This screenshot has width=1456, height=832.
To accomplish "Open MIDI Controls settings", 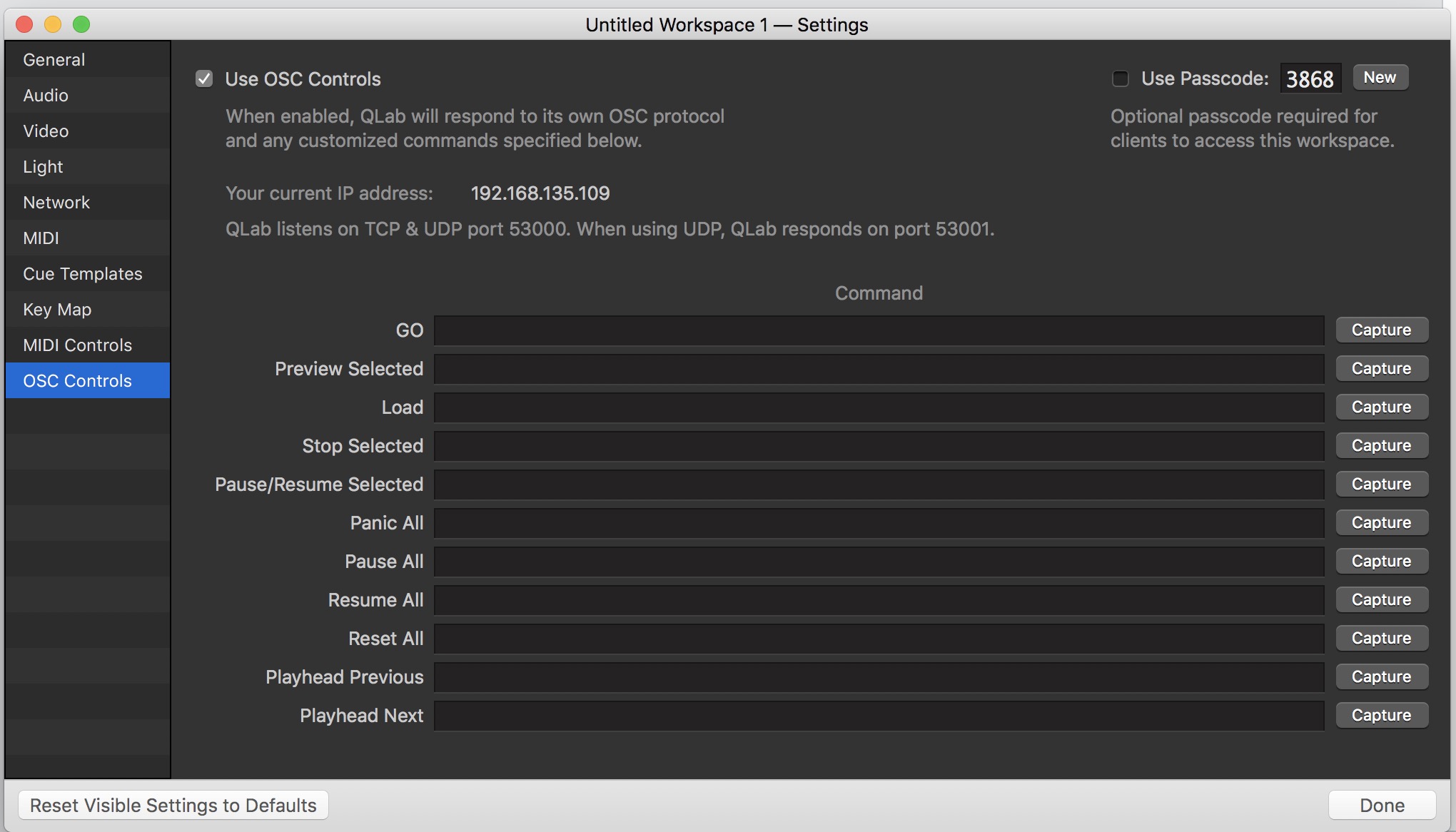I will 77,345.
